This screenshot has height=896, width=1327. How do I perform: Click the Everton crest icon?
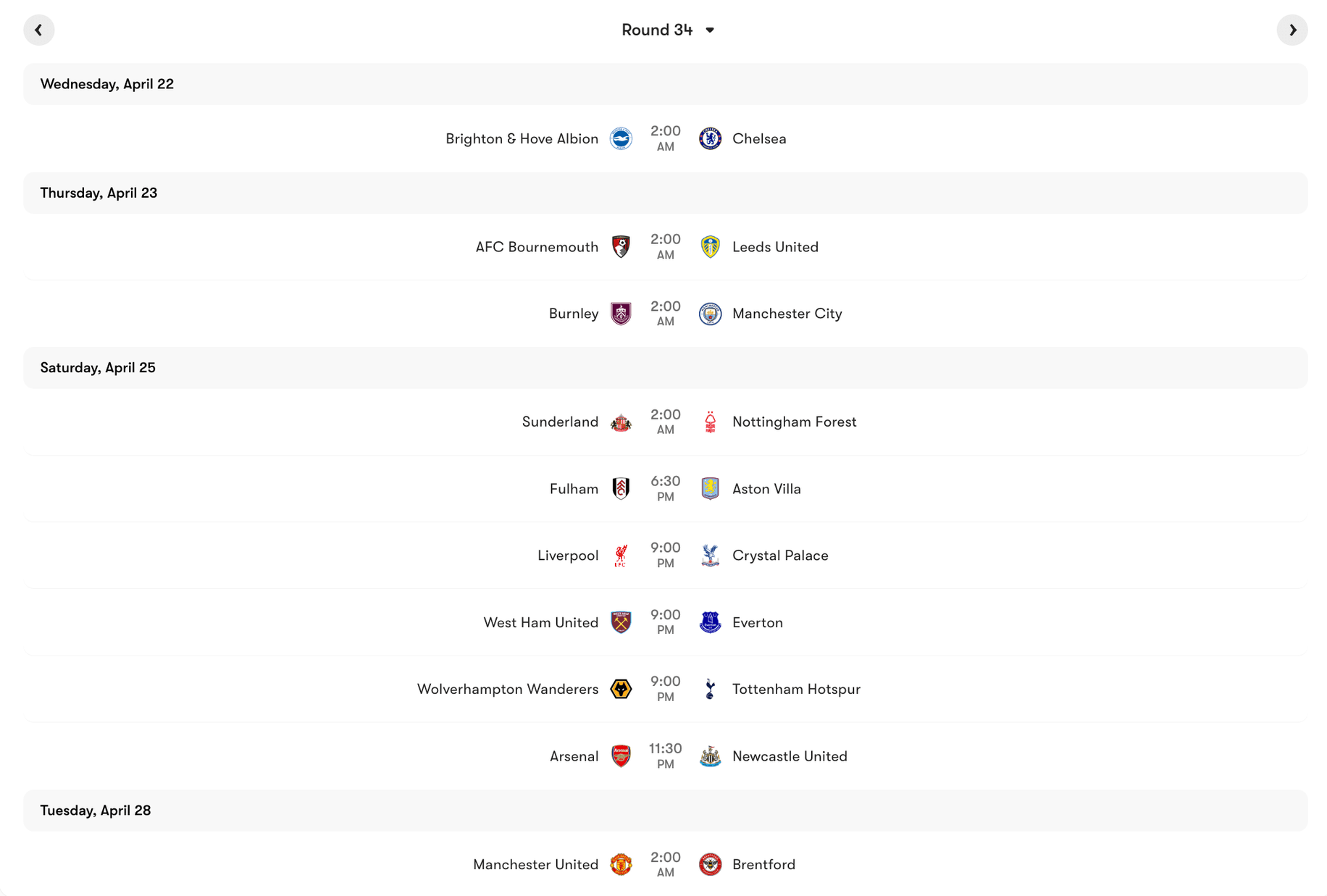pyautogui.click(x=711, y=622)
